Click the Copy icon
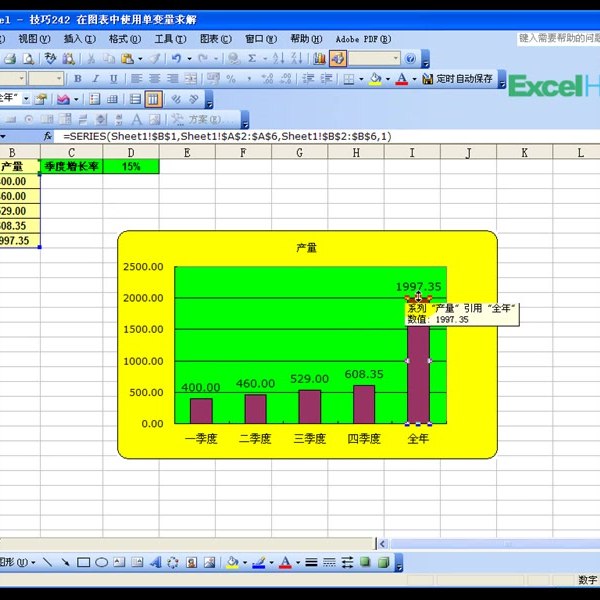This screenshot has height=600, width=600. 109,59
